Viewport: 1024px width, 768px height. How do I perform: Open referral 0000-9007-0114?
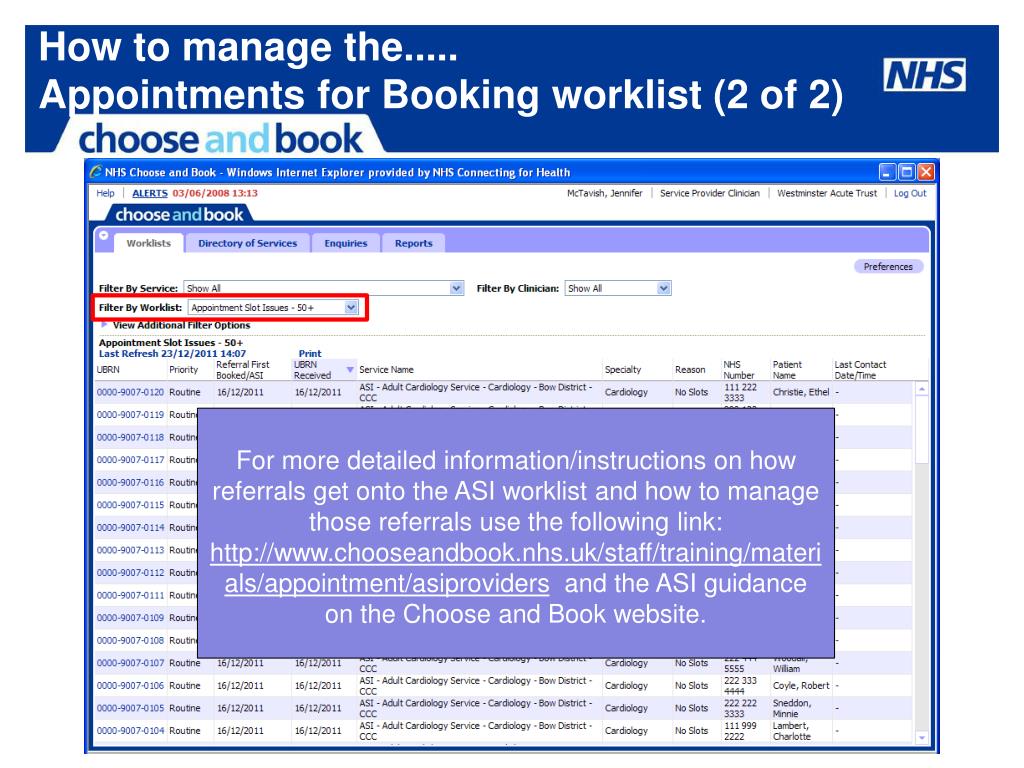pyautogui.click(x=130, y=528)
